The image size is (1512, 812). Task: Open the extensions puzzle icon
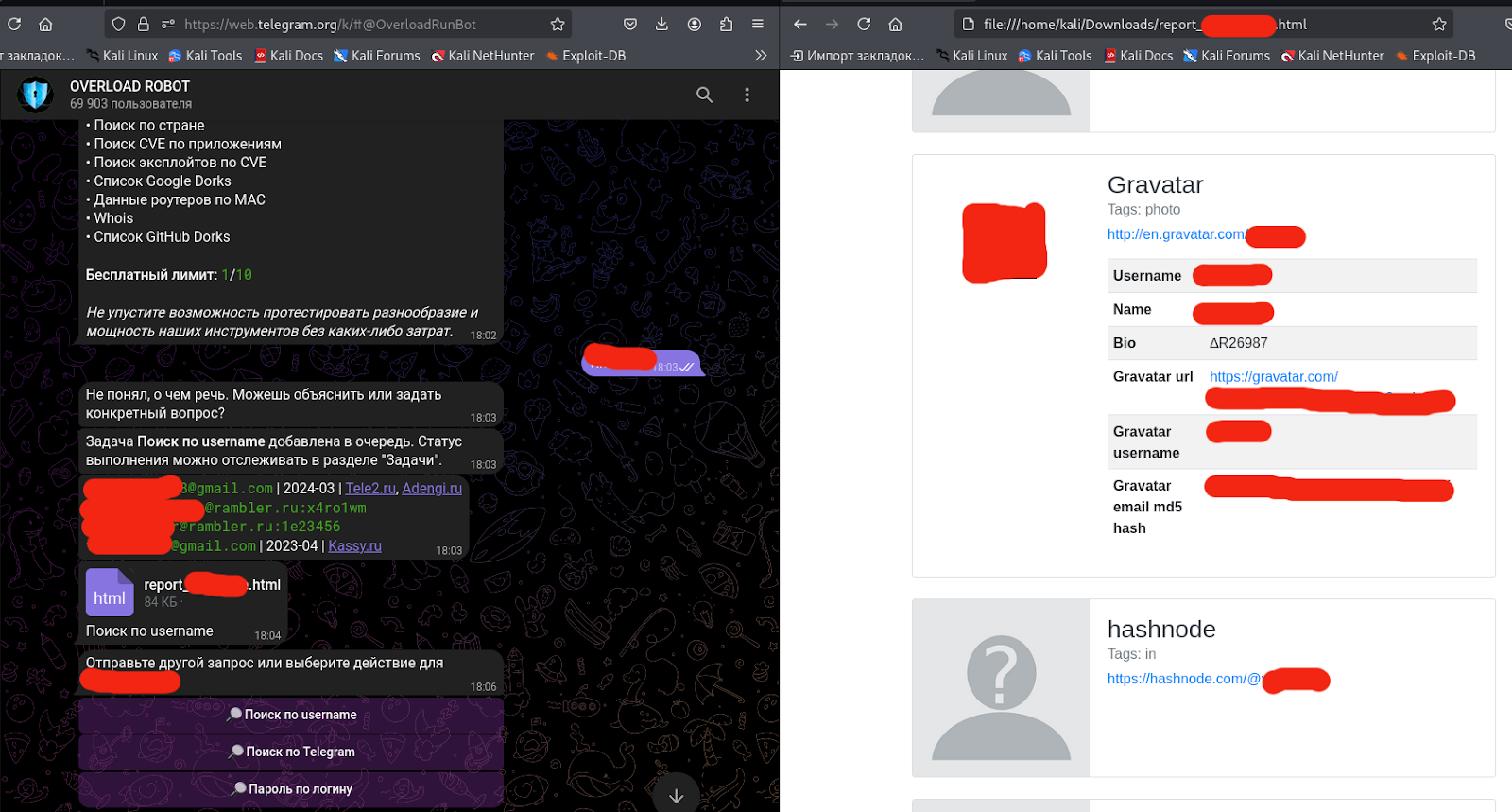click(x=726, y=25)
